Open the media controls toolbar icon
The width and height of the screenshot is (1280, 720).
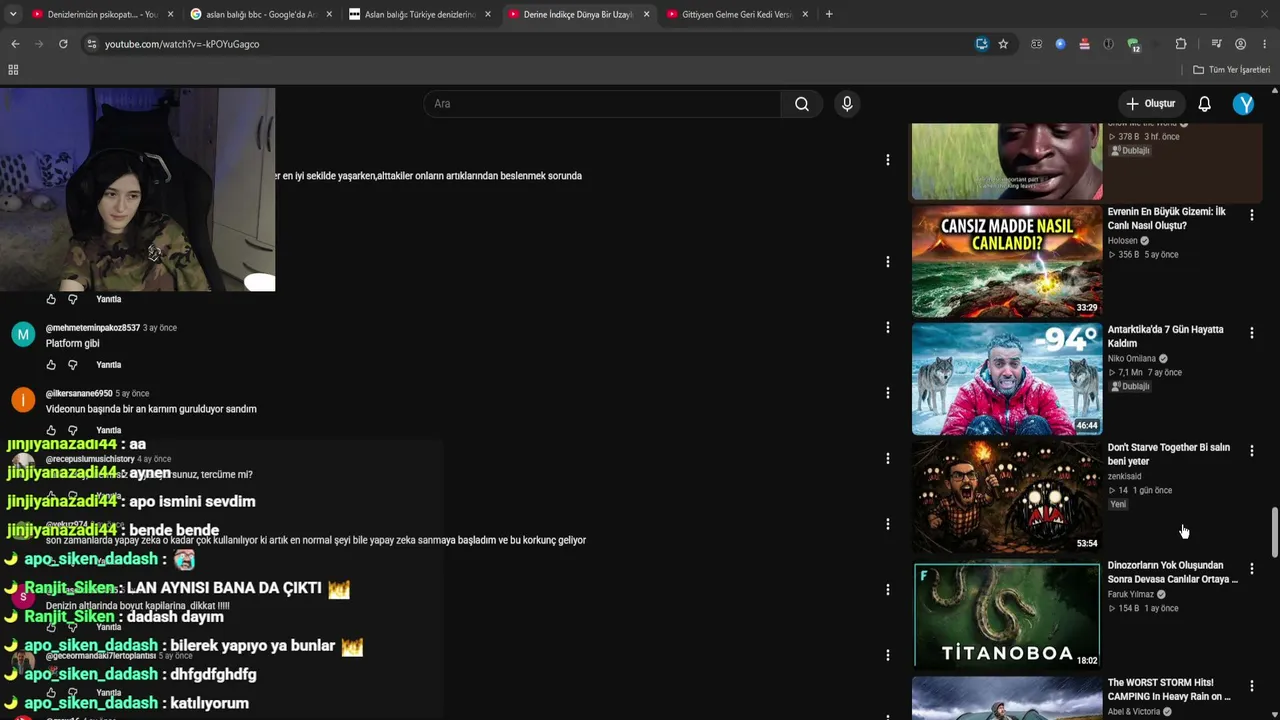(x=1216, y=44)
